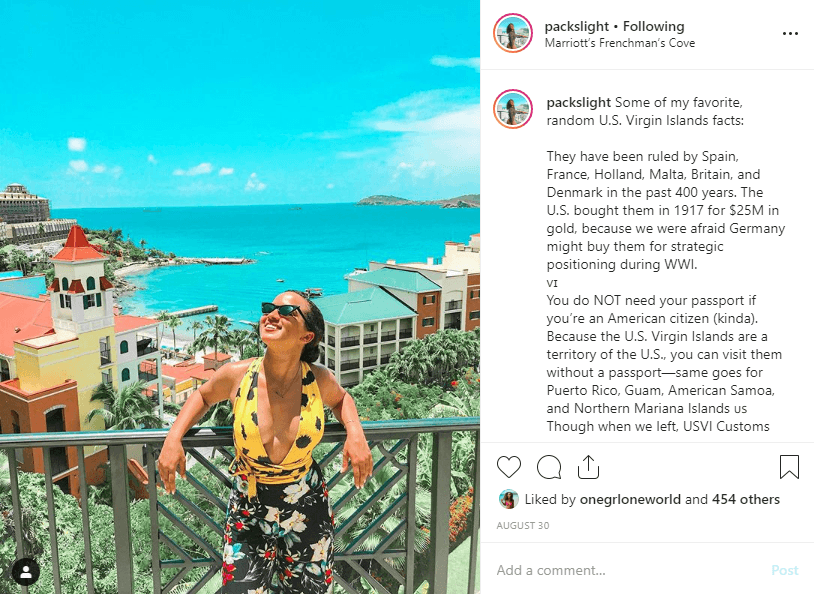
Task: Click the main travel photo
Action: point(240,297)
